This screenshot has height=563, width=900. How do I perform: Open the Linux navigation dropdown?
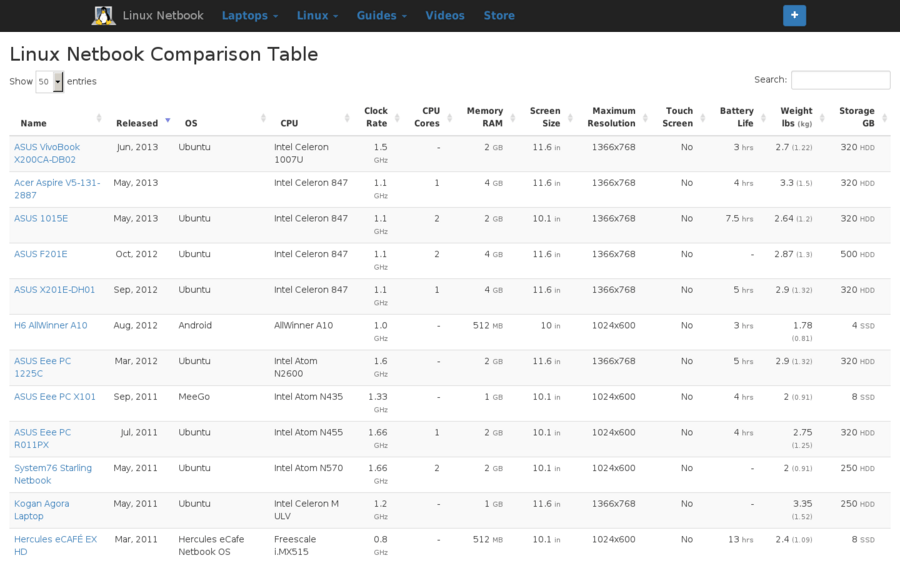[x=317, y=15]
